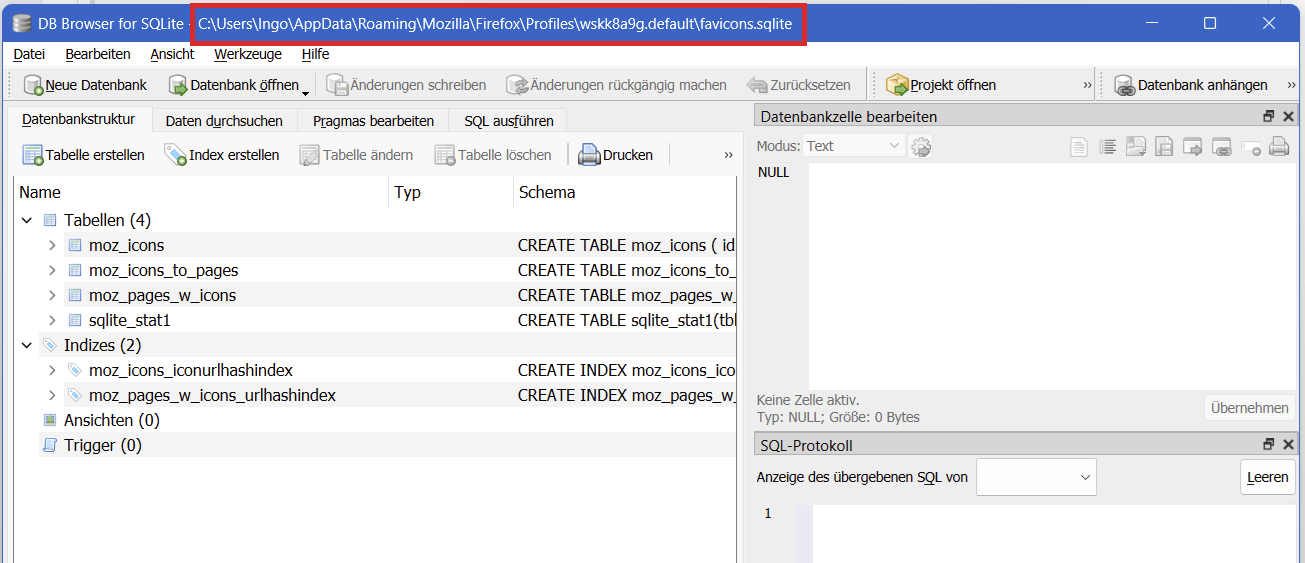The height and width of the screenshot is (563, 1305).
Task: Click the Projekt öffnen icon
Action: (x=896, y=86)
